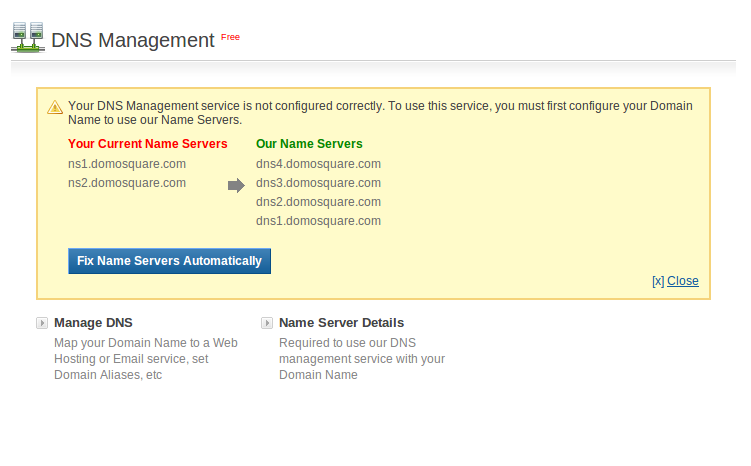Click dns2.domosquare.com name server entry
Image resolution: width=751 pixels, height=466 pixels.
coord(318,202)
